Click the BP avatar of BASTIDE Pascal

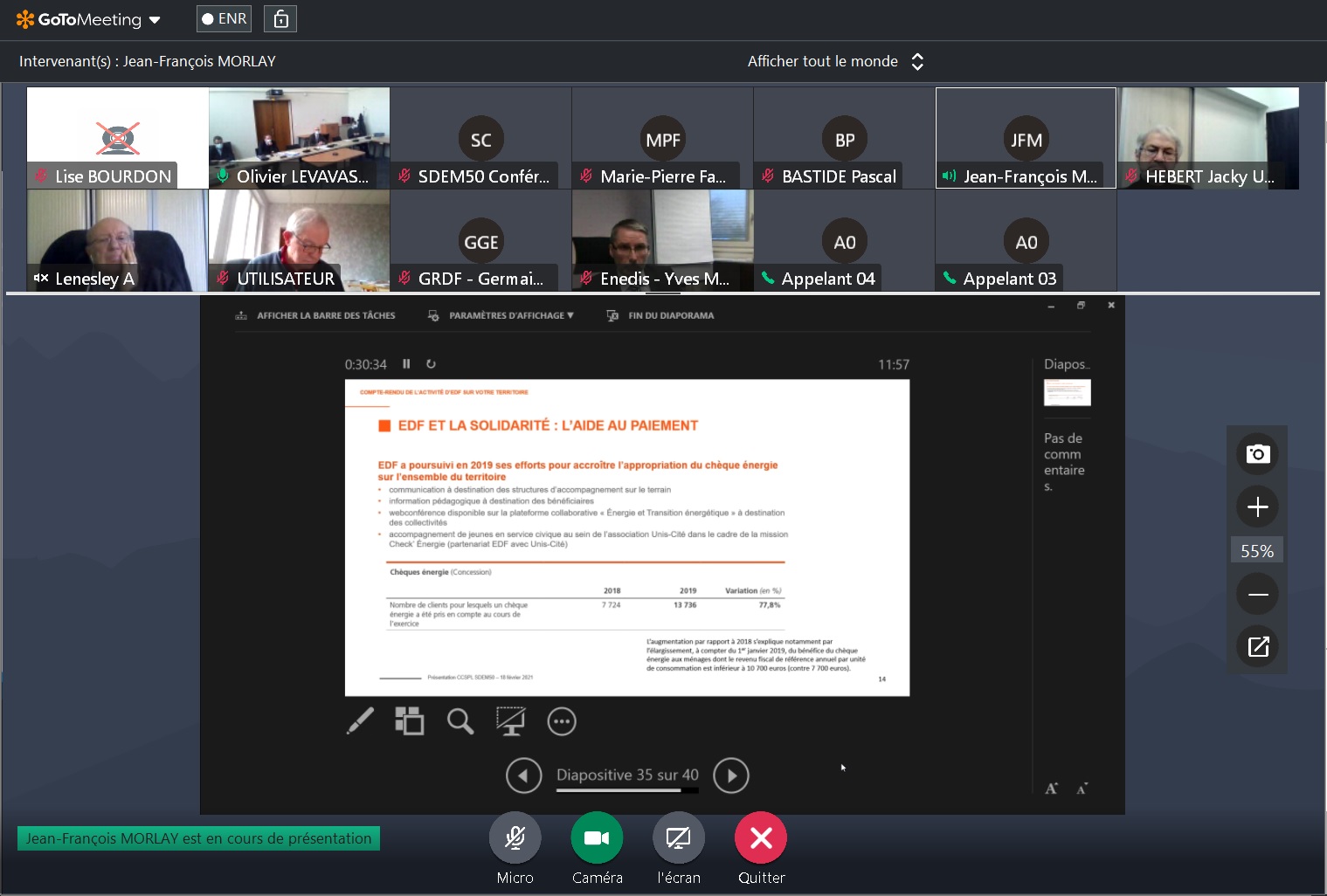845,140
